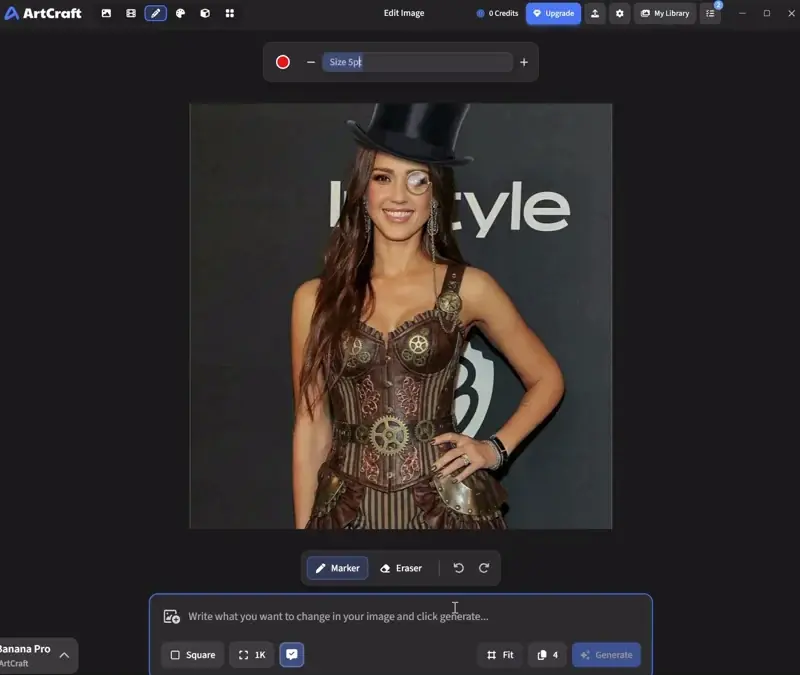Redo the last undone stroke
800x675 pixels.
(484, 568)
